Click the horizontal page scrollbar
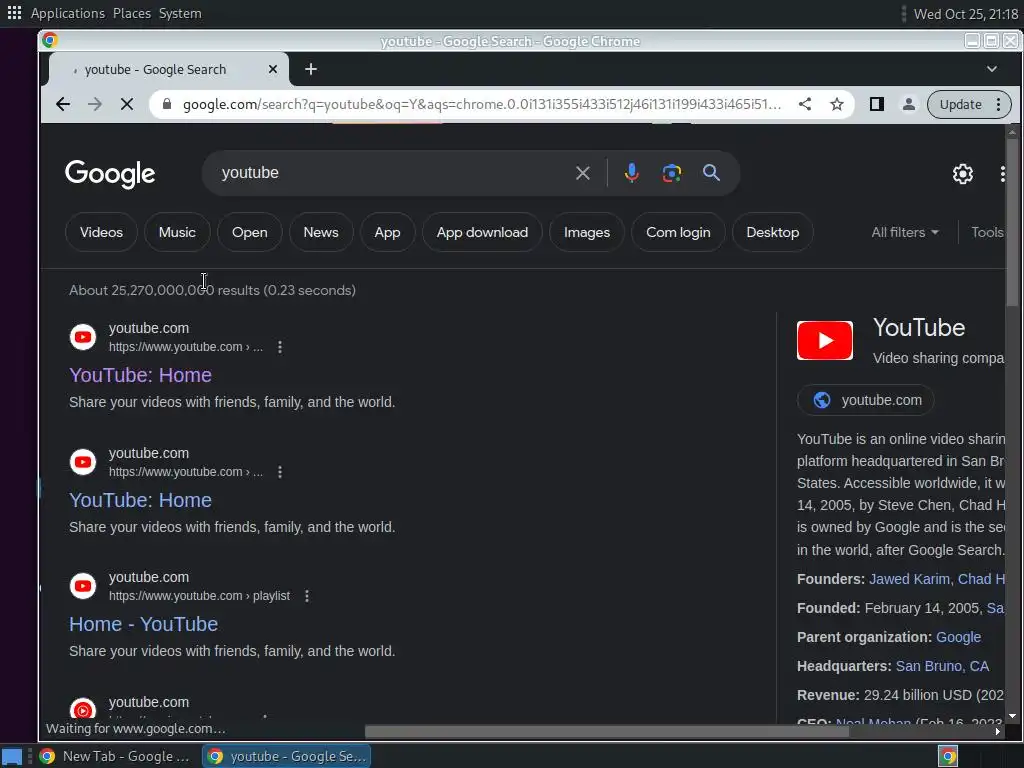The width and height of the screenshot is (1024, 768). [x=606, y=731]
